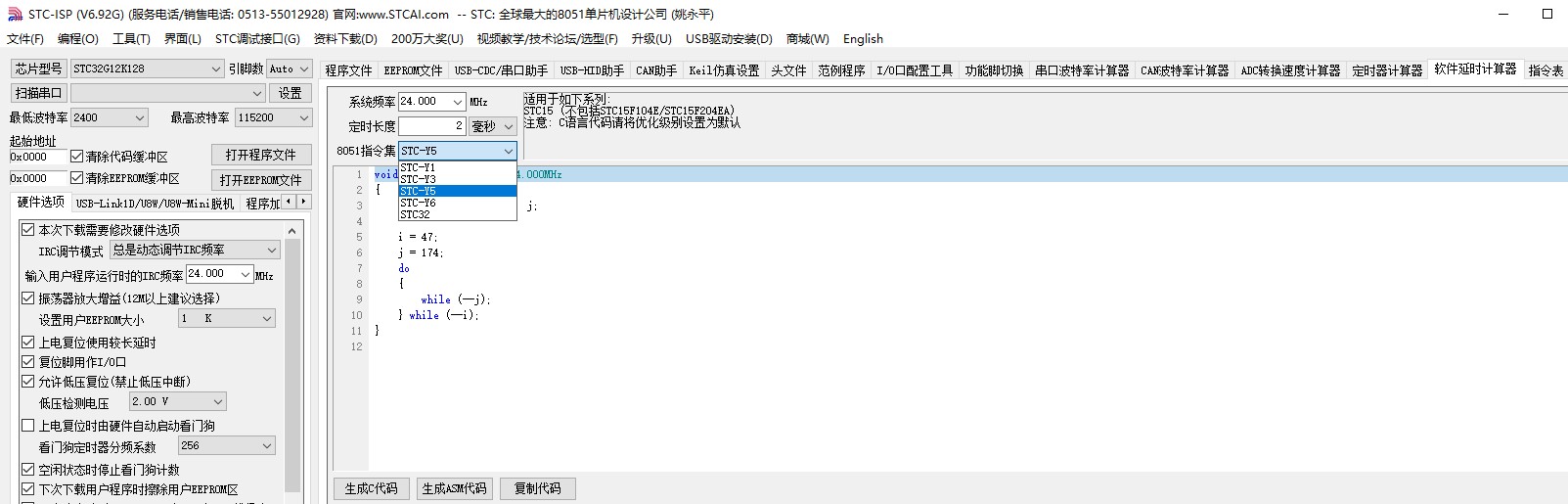
Task: Click 打开EEPROM文件 button
Action: pos(261,180)
